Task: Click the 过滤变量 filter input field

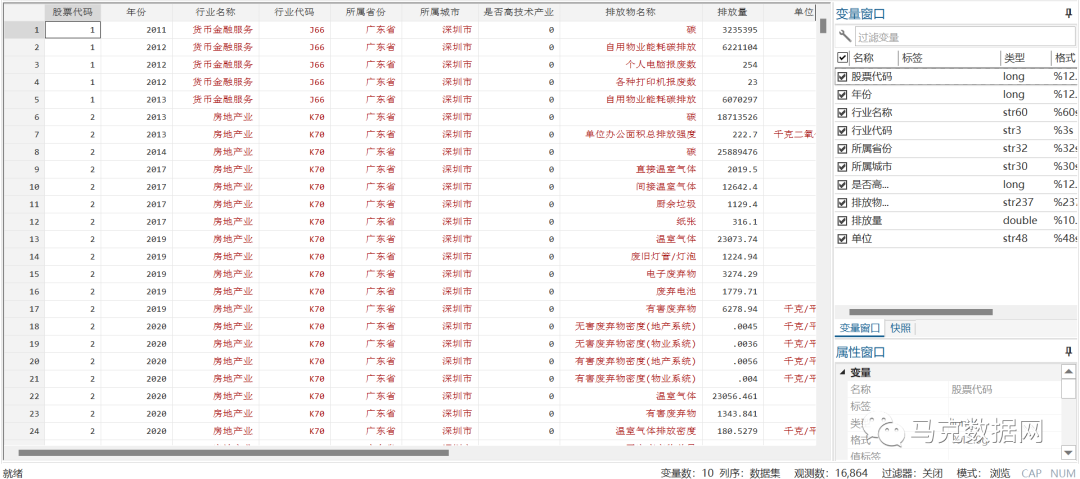Action: tap(963, 37)
